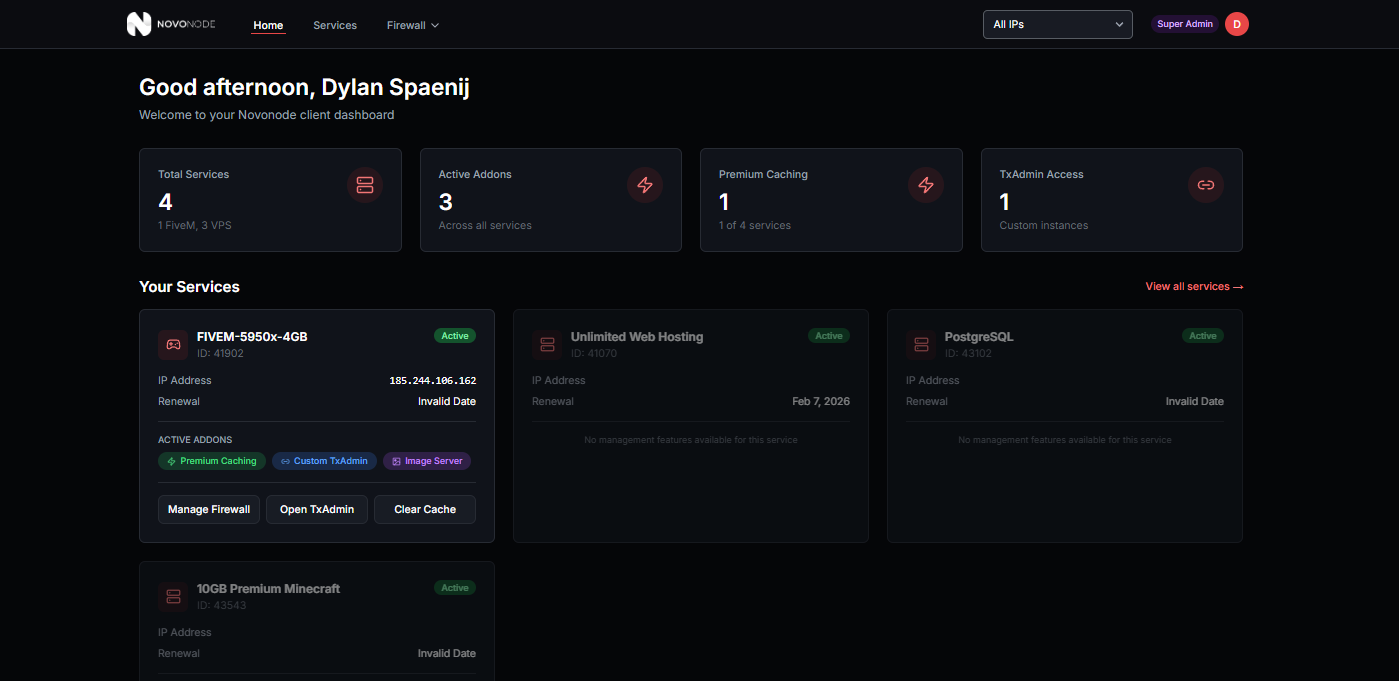
Task: Open the user avatar D menu
Action: click(1237, 24)
